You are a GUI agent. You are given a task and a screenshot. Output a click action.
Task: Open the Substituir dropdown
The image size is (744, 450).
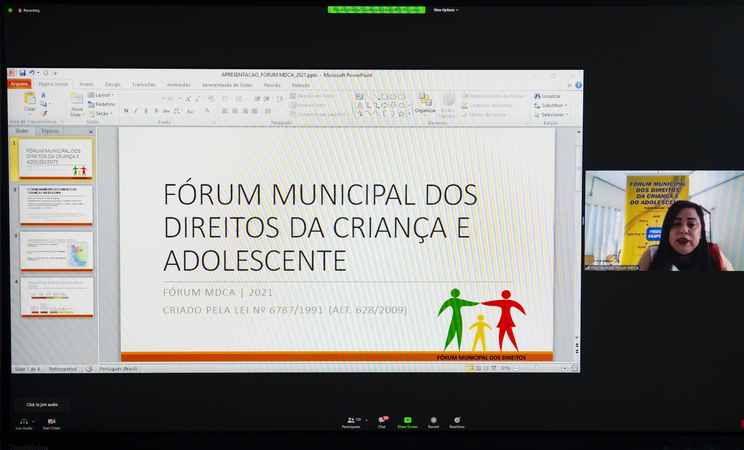(x=550, y=105)
